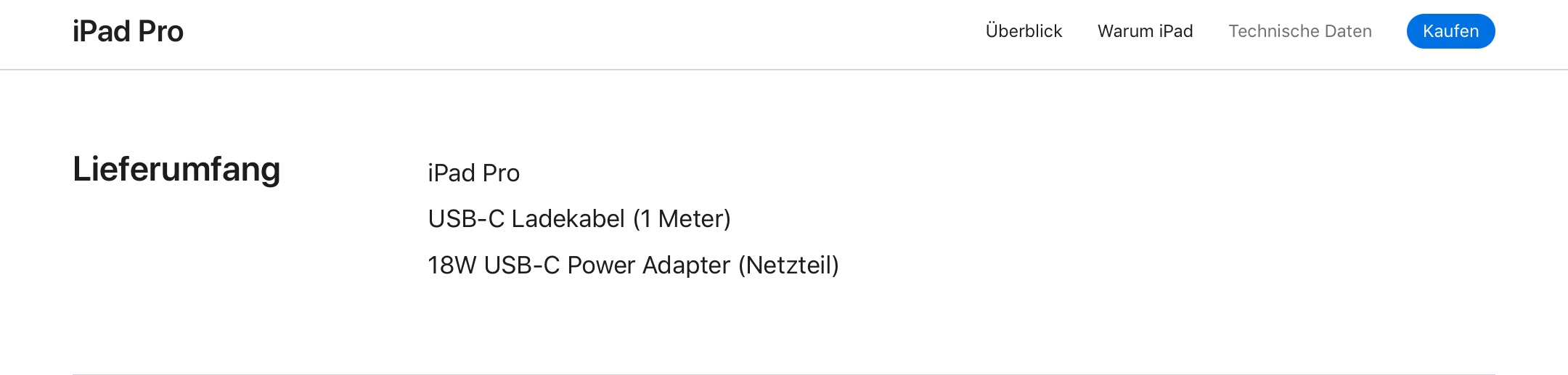Open the Überblick navigation link
1568x375 pixels.
point(1024,31)
